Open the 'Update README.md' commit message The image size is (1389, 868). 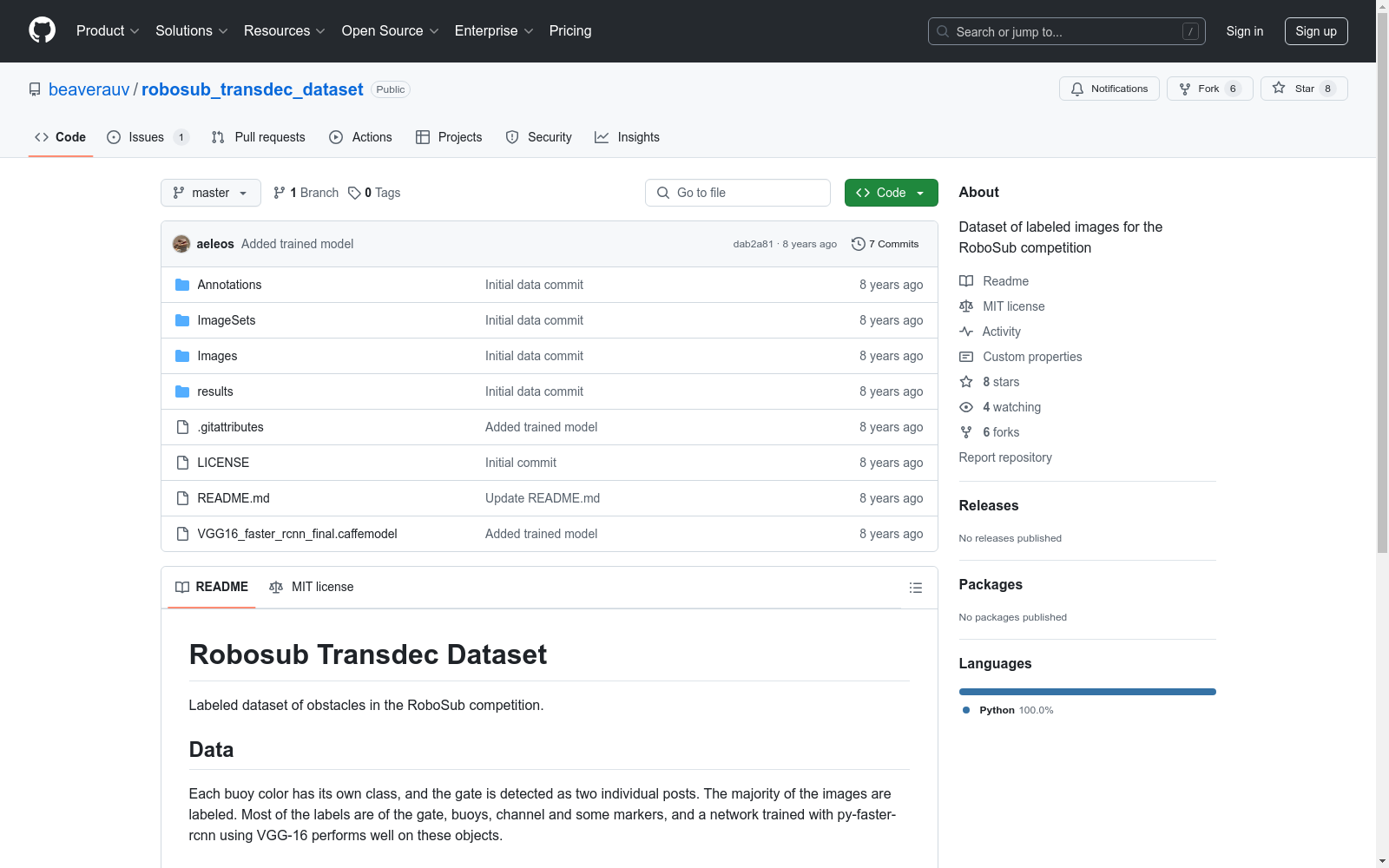click(543, 498)
